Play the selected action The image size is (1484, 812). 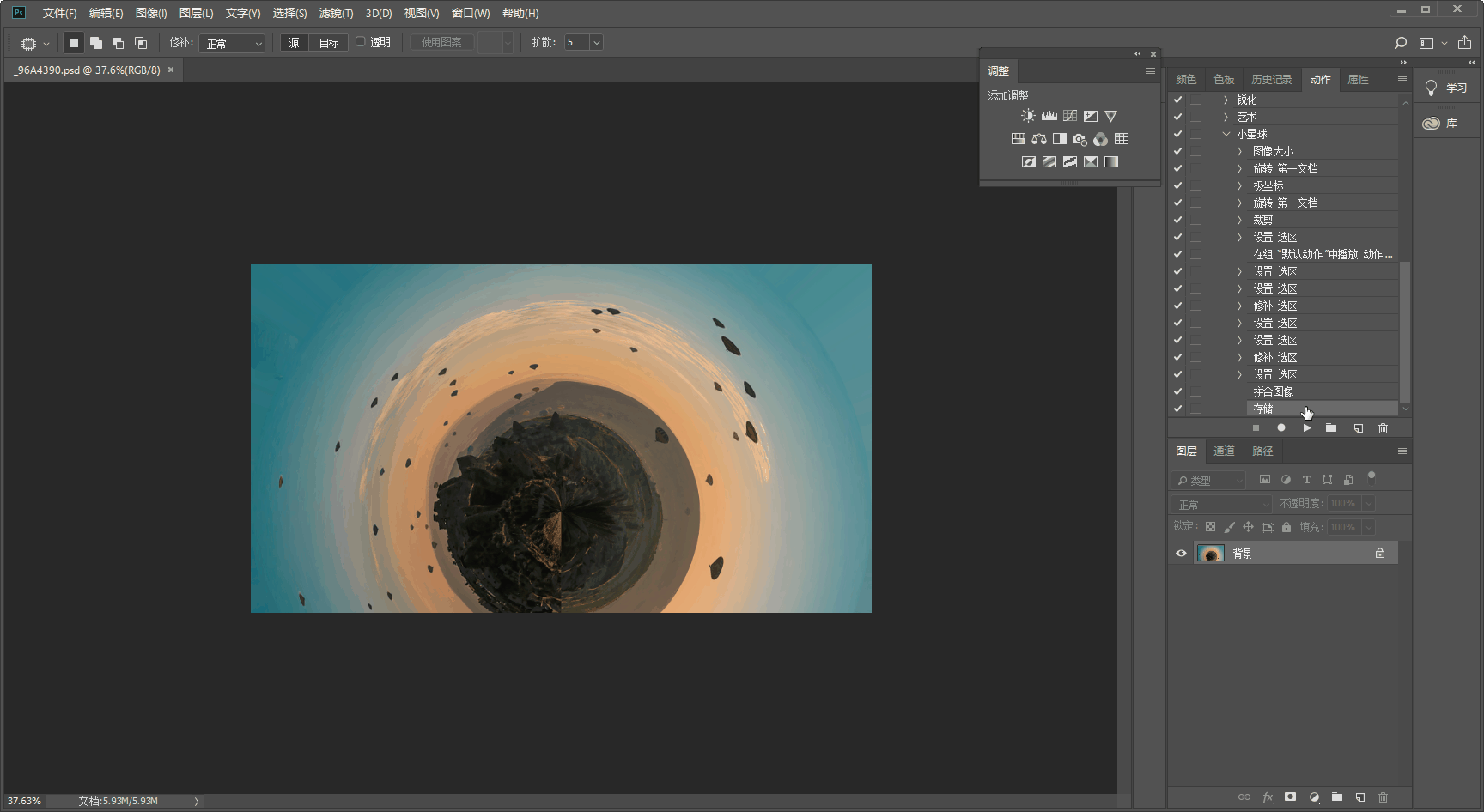click(1306, 428)
